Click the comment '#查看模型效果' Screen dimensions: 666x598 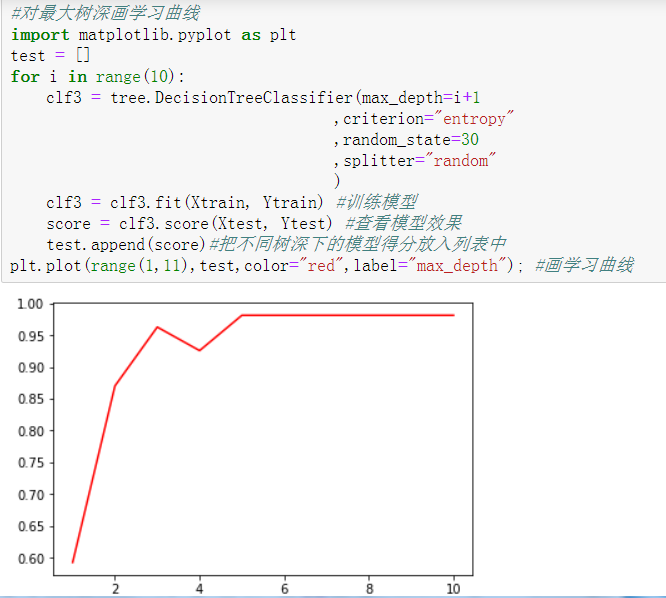404,223
